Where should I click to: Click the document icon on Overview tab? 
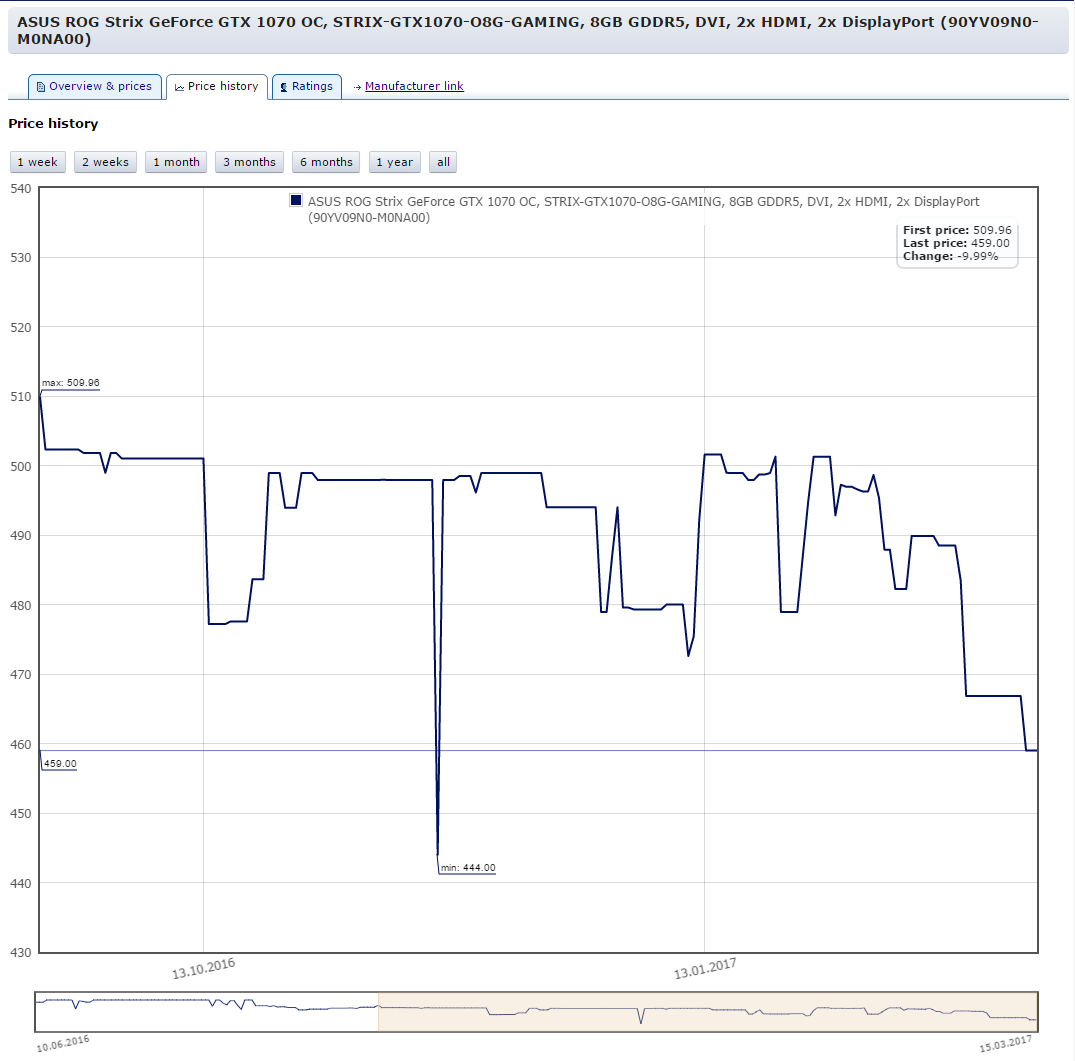click(x=40, y=87)
